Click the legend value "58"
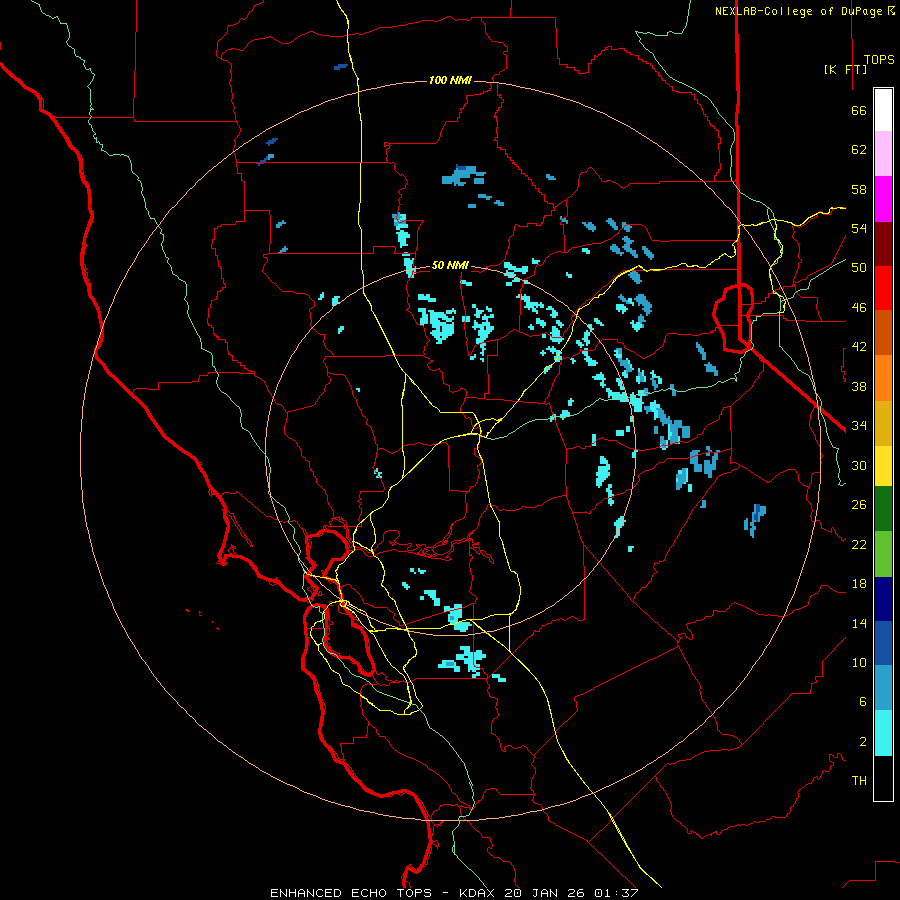900x900 pixels. pos(859,189)
